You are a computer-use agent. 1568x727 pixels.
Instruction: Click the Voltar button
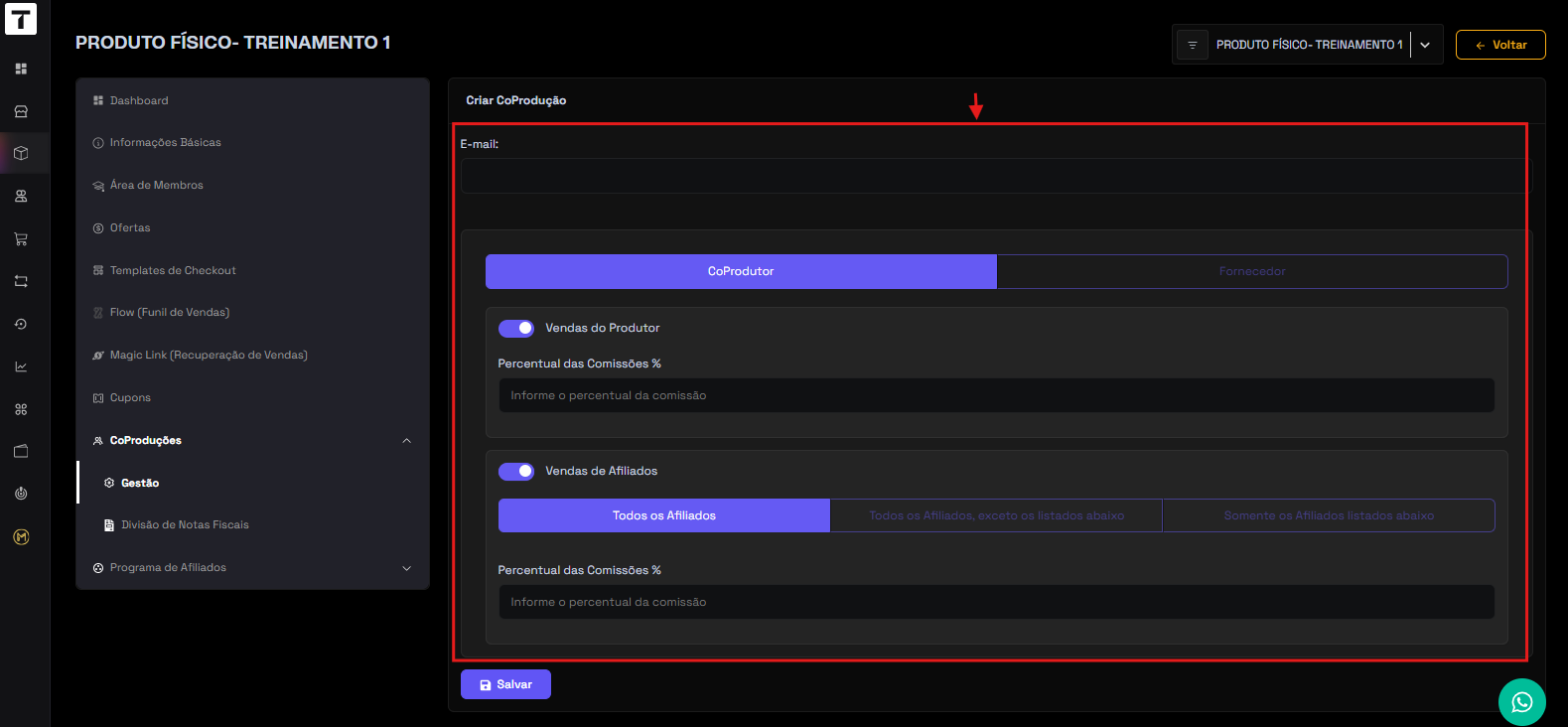[1499, 45]
